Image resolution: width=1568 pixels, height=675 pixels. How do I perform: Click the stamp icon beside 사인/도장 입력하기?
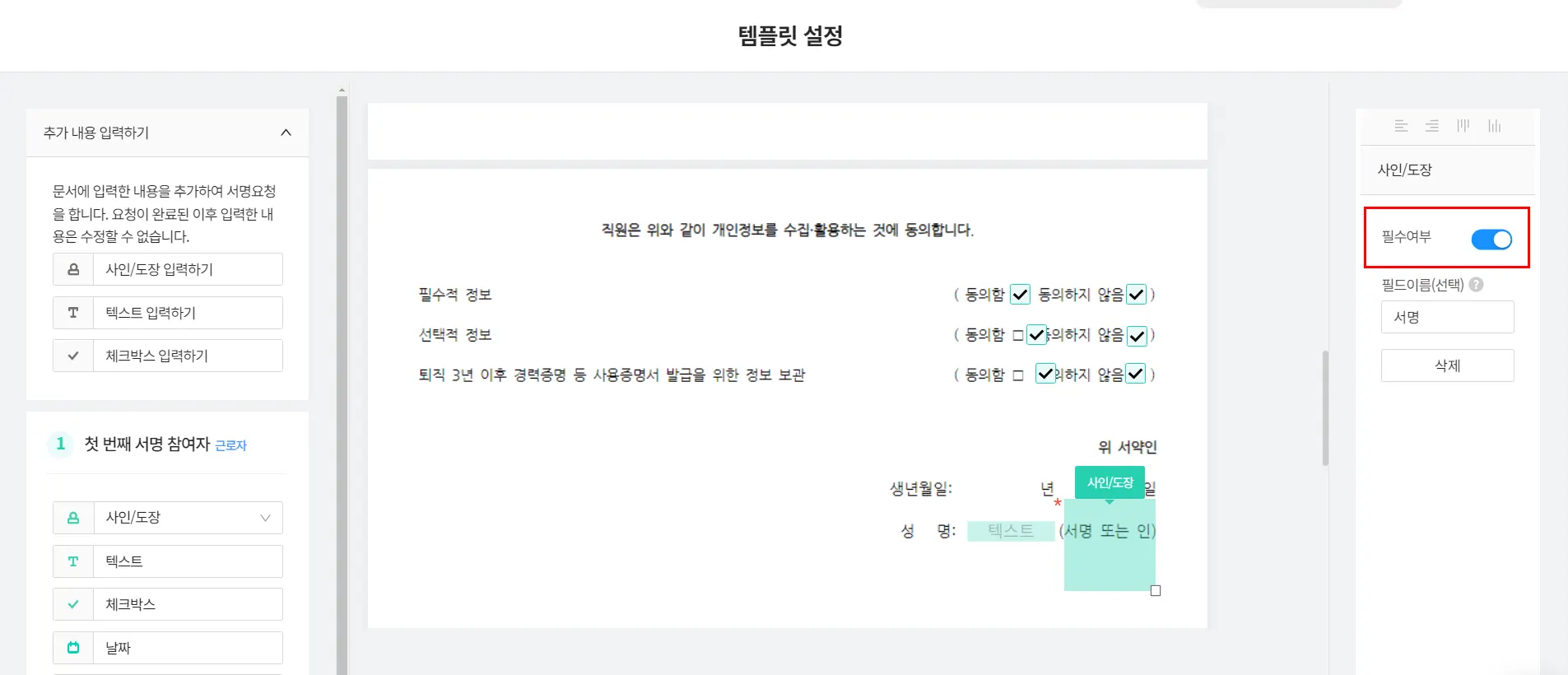coord(73,269)
